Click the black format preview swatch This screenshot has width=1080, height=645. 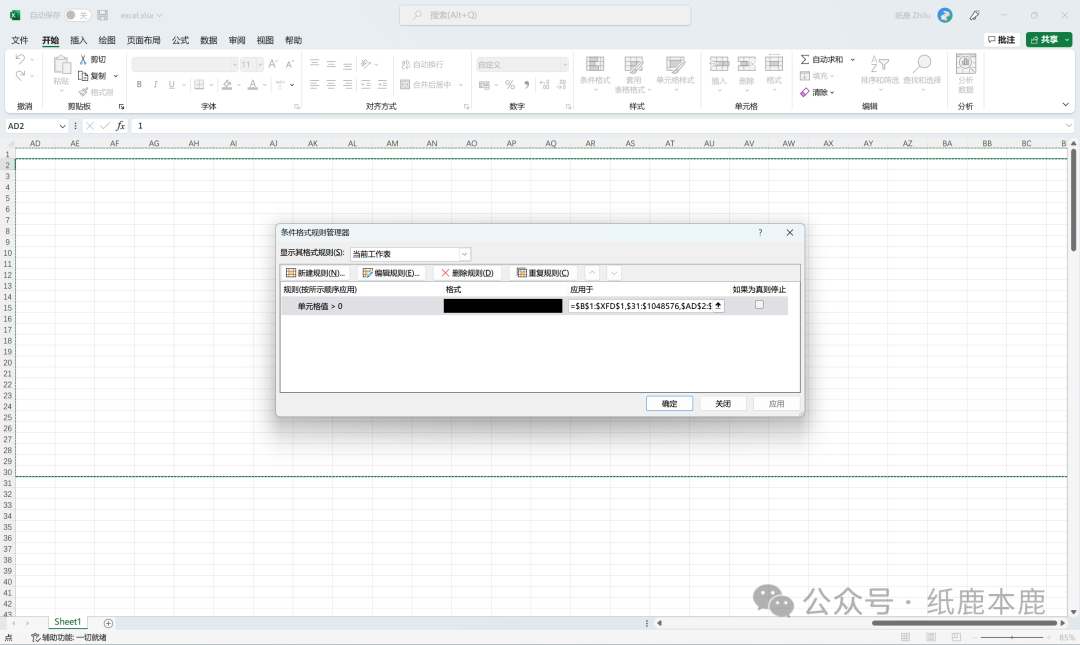[503, 306]
